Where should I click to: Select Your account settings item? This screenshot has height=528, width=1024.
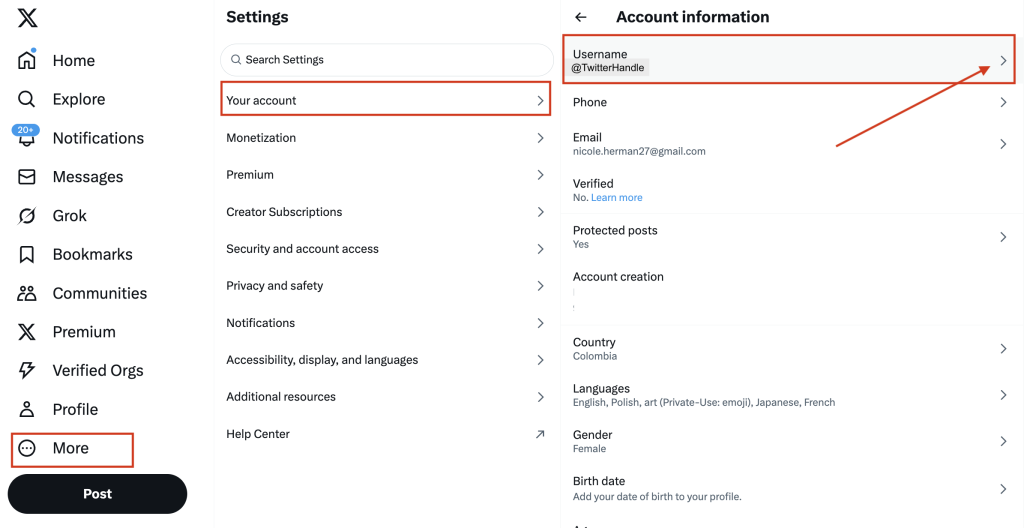point(385,100)
